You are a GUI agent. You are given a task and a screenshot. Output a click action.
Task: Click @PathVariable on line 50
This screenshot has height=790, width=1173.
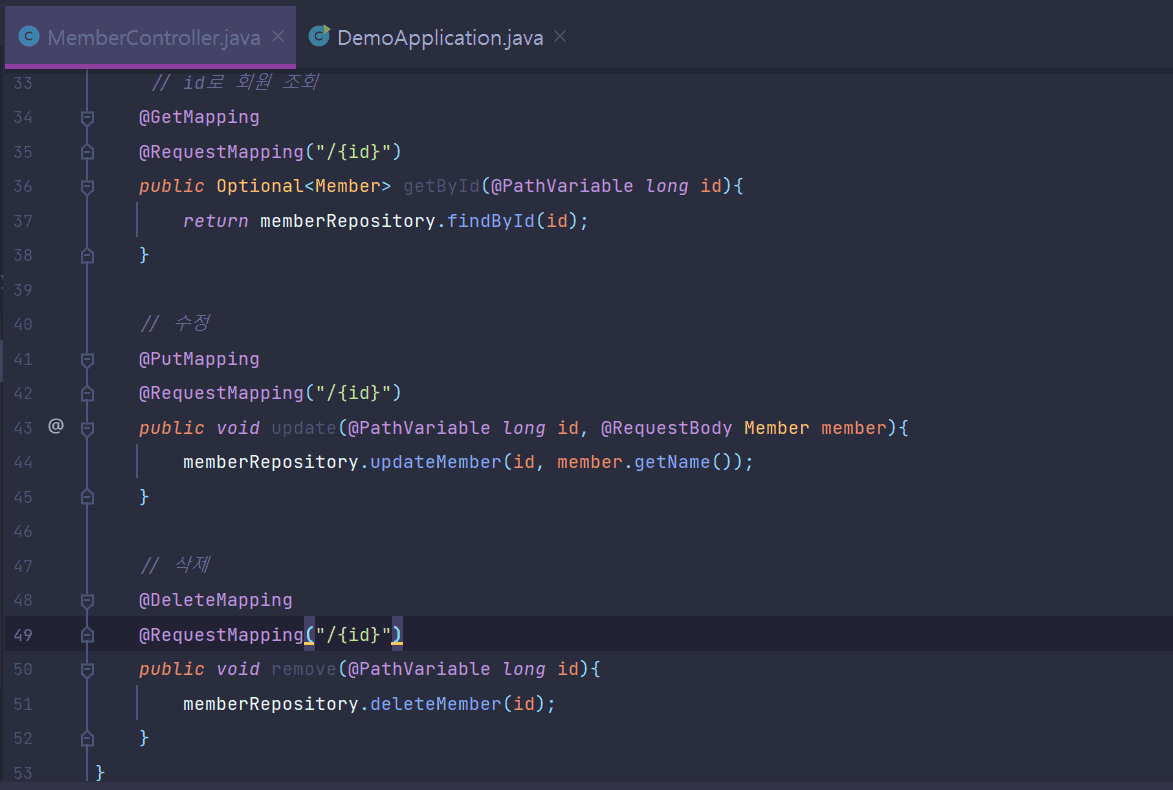(419, 669)
